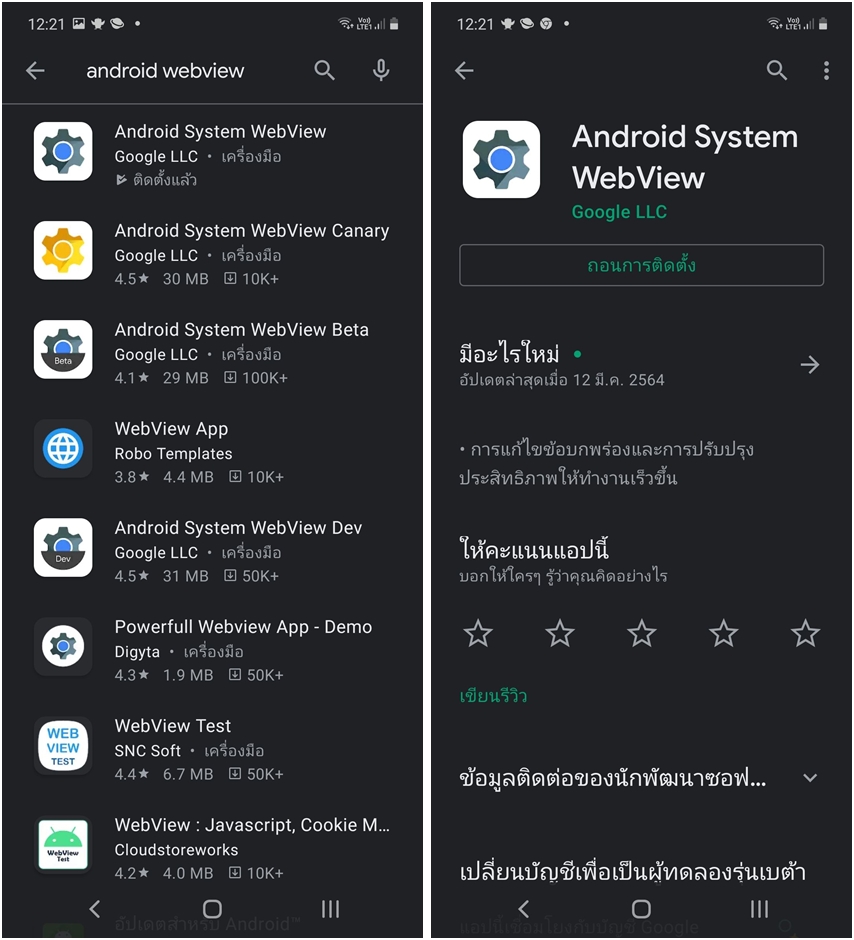The width and height of the screenshot is (854, 940).
Task: Tap เปลี่ยนบัญชีเพื่อเป็นผู้ทดลองรุ่นเบต้า heading
Action: point(633,872)
